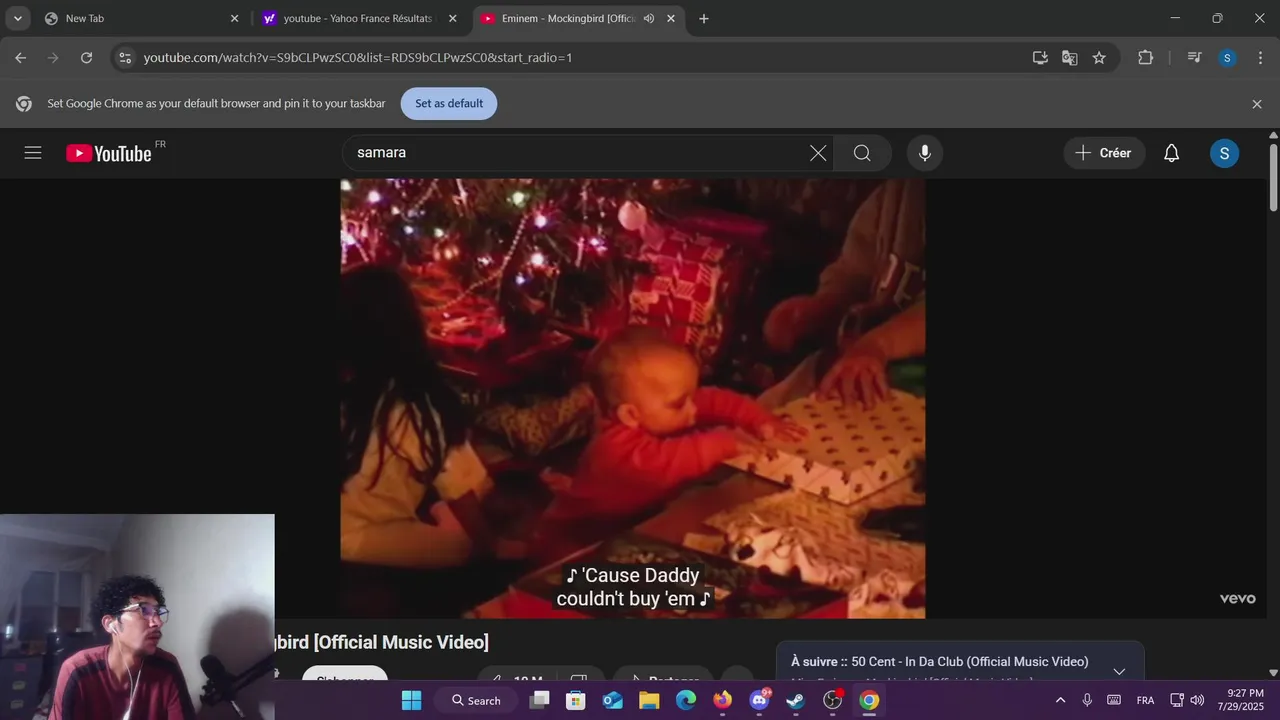Viewport: 1280px width, 720px height.
Task: Select Google Chrome taskbar icon
Action: (869, 700)
